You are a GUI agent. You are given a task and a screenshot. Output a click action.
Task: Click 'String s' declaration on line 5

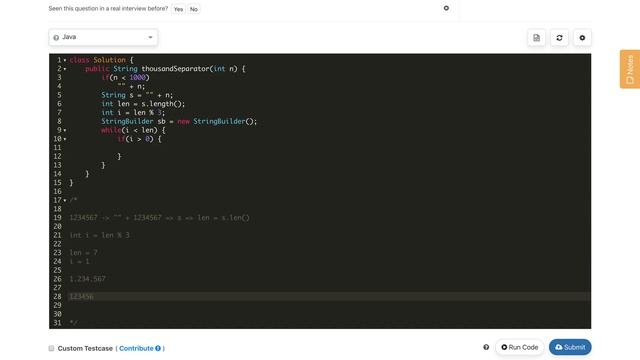pos(137,95)
